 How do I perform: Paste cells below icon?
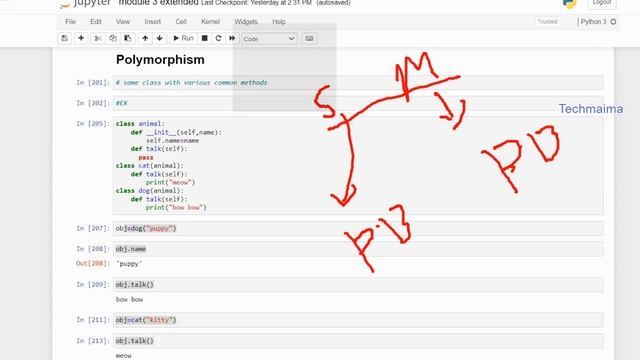[x=128, y=38]
